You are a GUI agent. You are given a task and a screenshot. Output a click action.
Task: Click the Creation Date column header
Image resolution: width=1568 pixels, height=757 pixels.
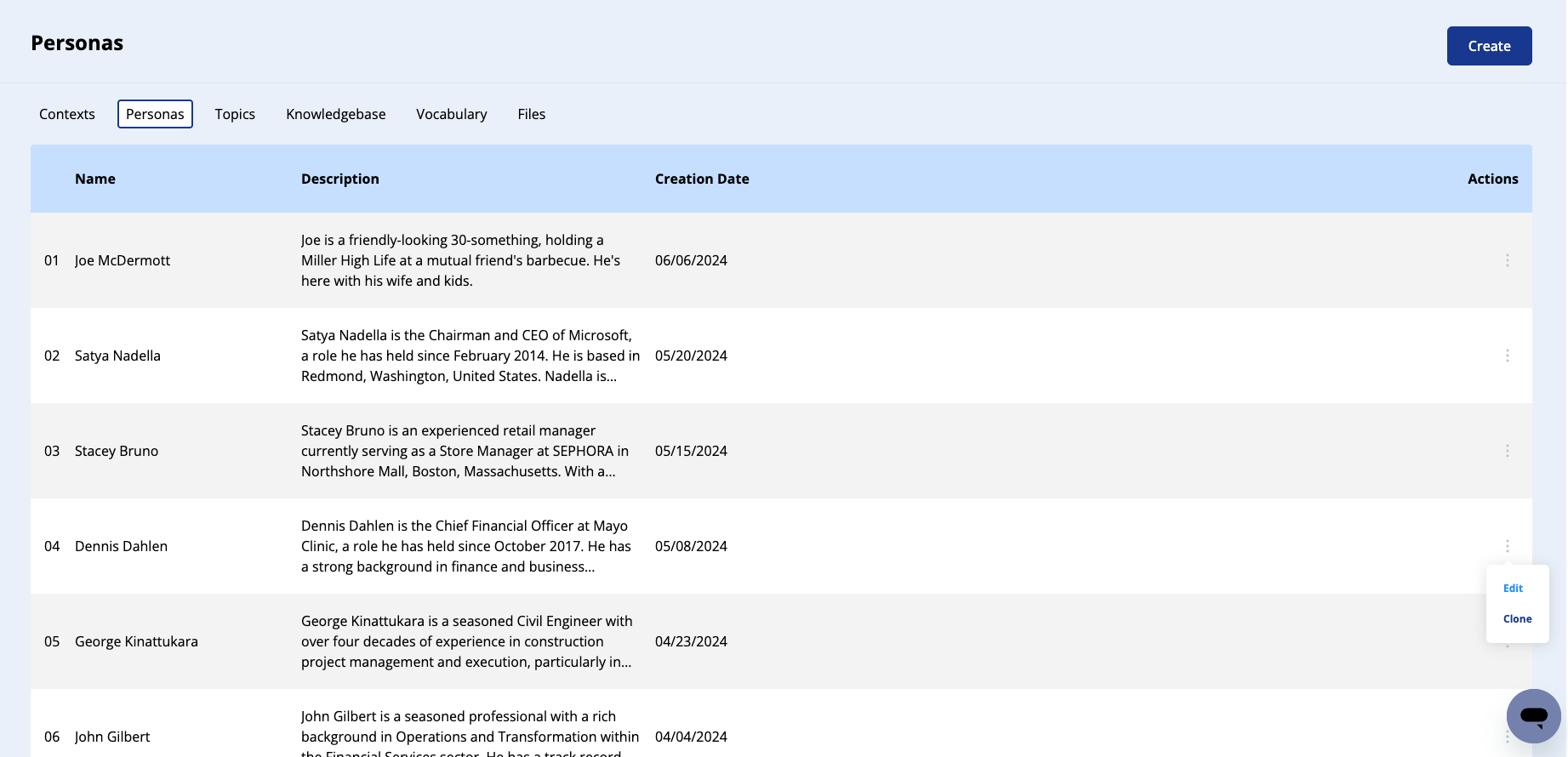click(702, 179)
